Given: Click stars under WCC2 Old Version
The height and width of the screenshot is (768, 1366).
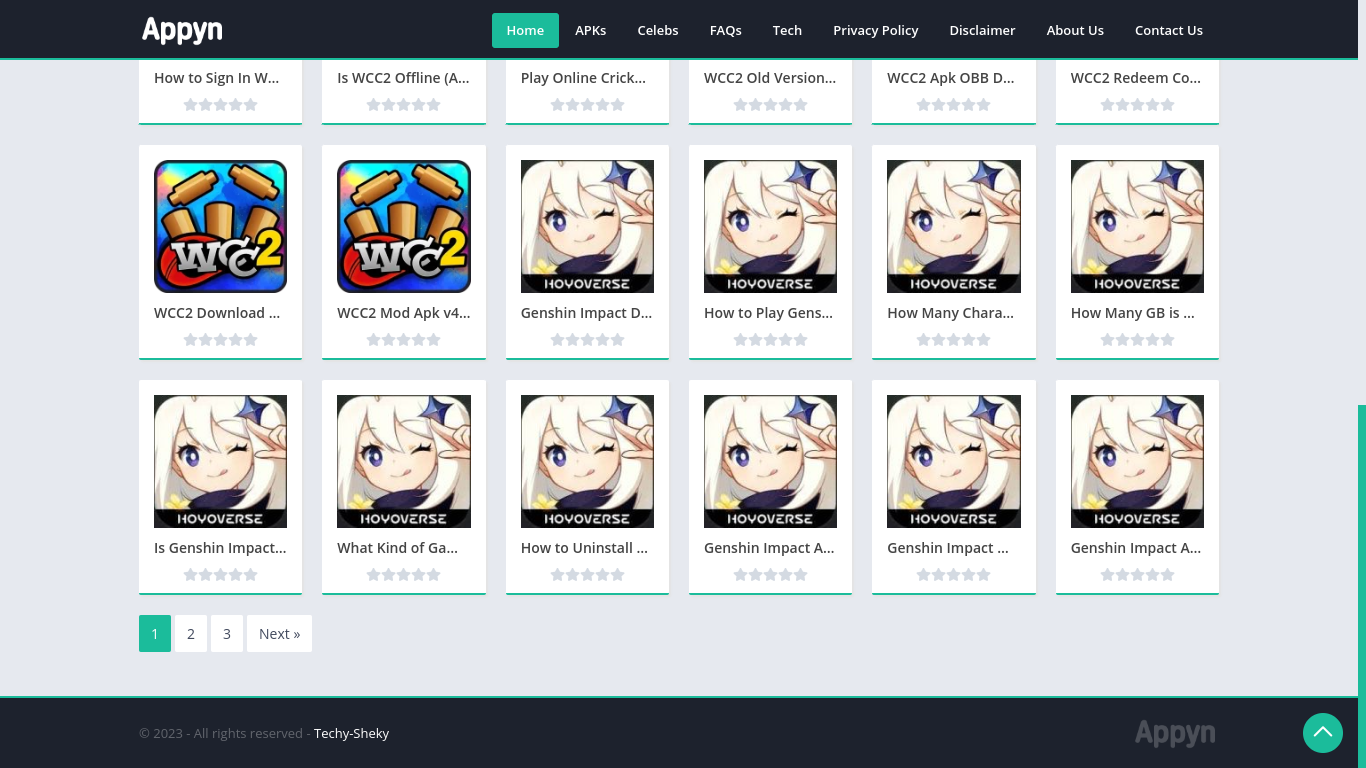Looking at the screenshot, I should pos(770,105).
